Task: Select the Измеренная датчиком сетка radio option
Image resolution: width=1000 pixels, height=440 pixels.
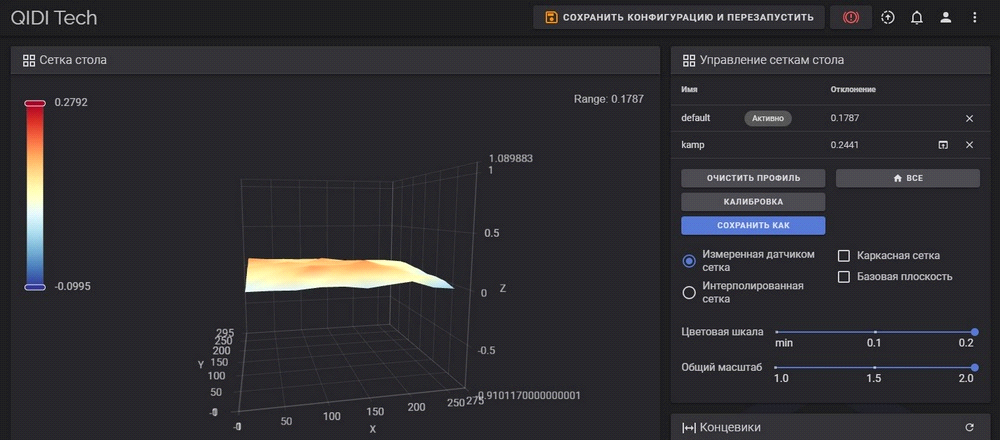Action: coord(689,261)
